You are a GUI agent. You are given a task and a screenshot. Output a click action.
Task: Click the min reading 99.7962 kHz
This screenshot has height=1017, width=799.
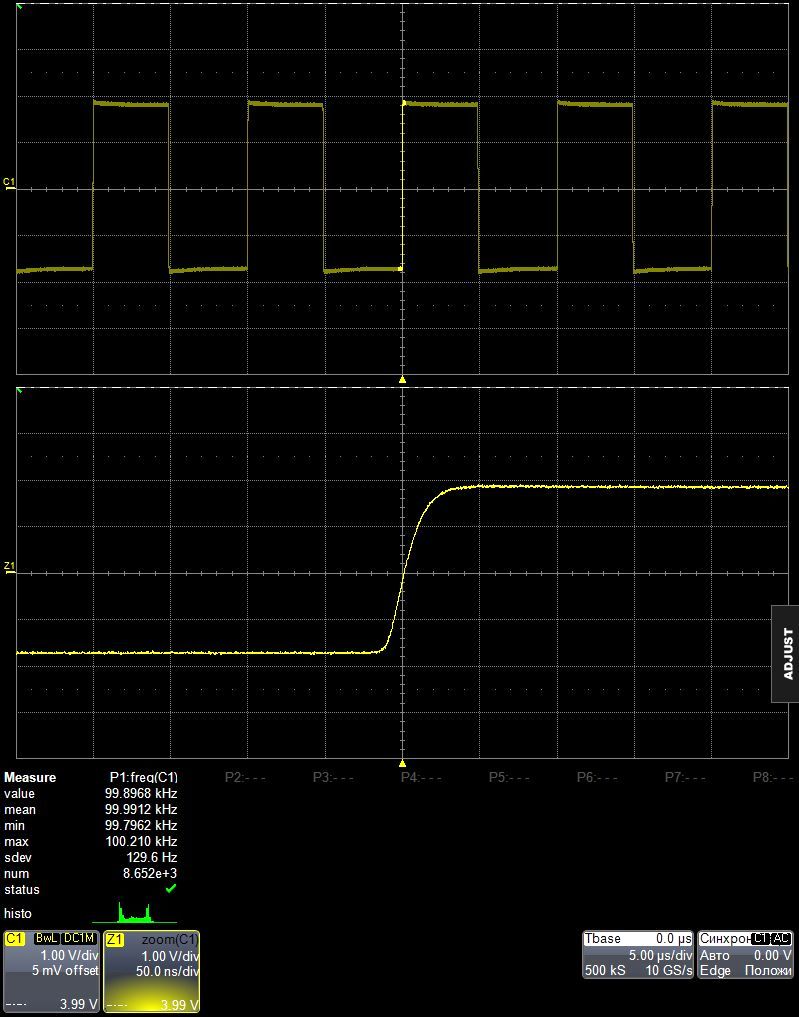point(141,825)
